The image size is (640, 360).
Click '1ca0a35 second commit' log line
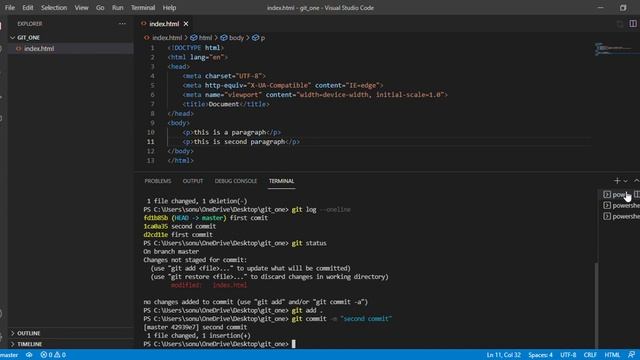(x=180, y=226)
